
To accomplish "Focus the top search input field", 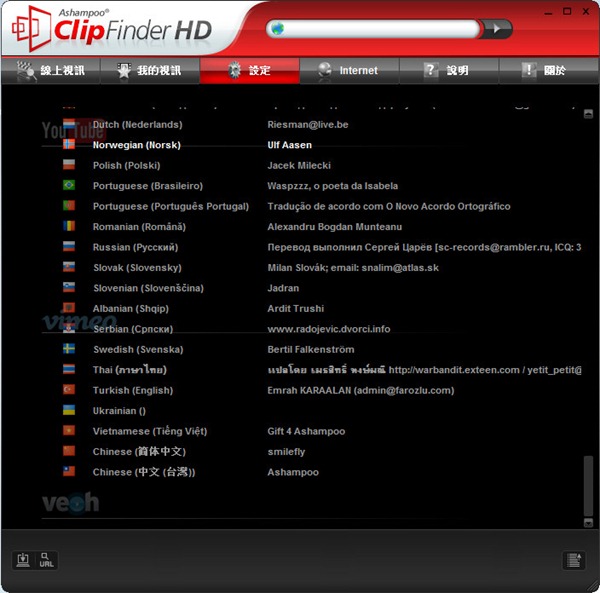I will [x=373, y=29].
